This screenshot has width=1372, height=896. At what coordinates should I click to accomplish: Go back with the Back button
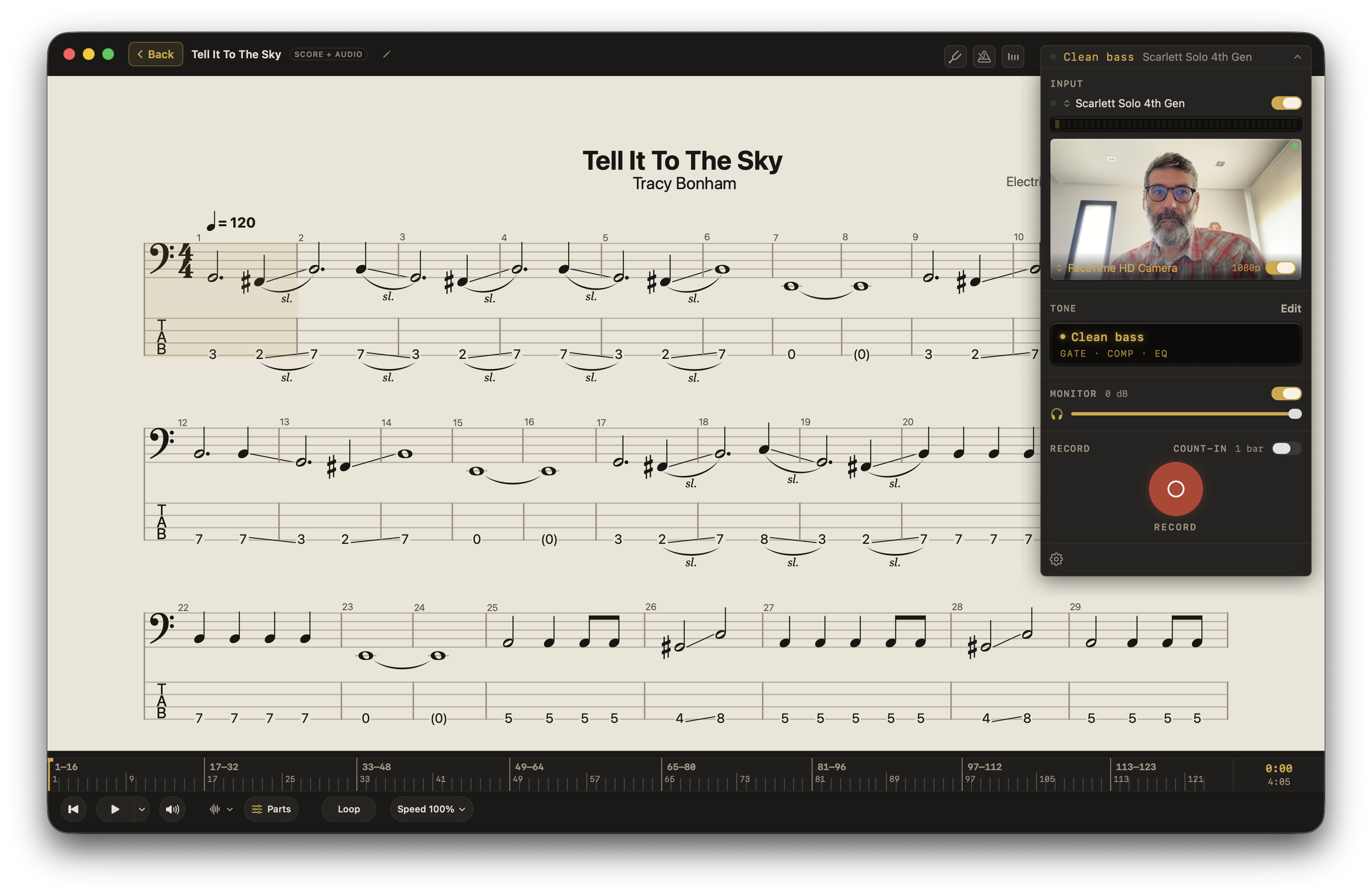pos(155,54)
